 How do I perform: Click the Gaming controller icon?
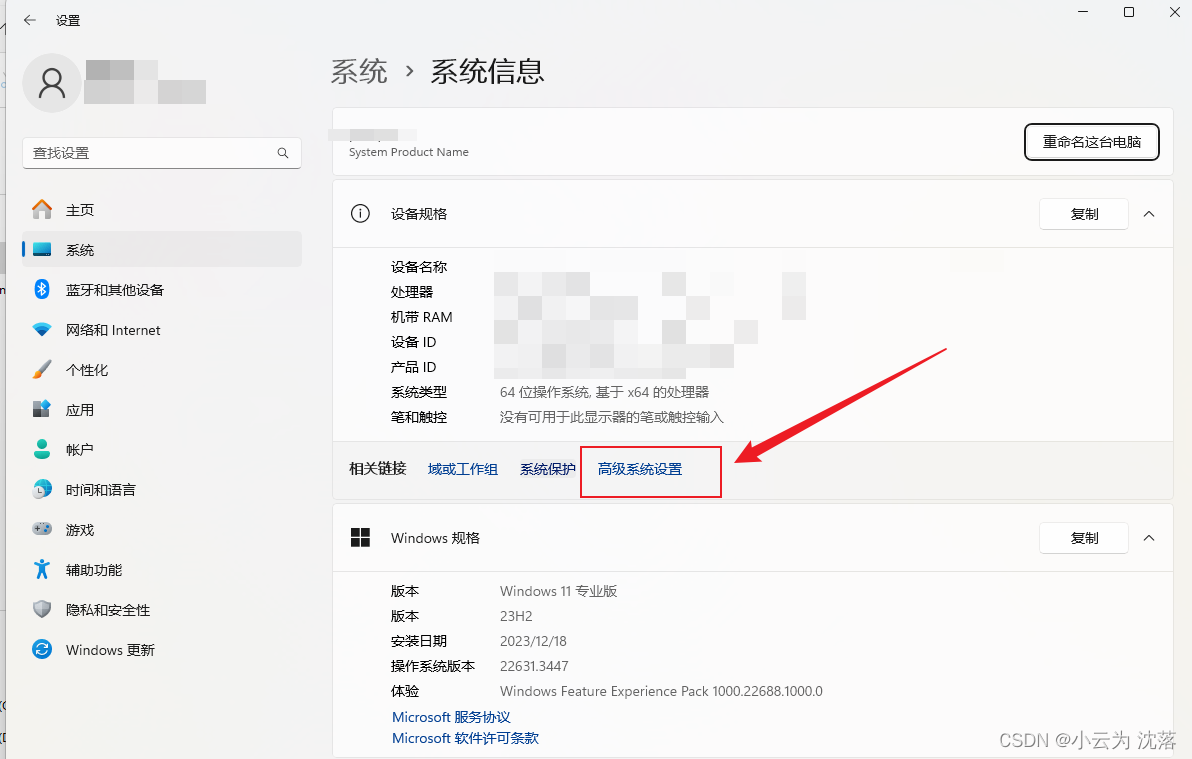click(42, 529)
